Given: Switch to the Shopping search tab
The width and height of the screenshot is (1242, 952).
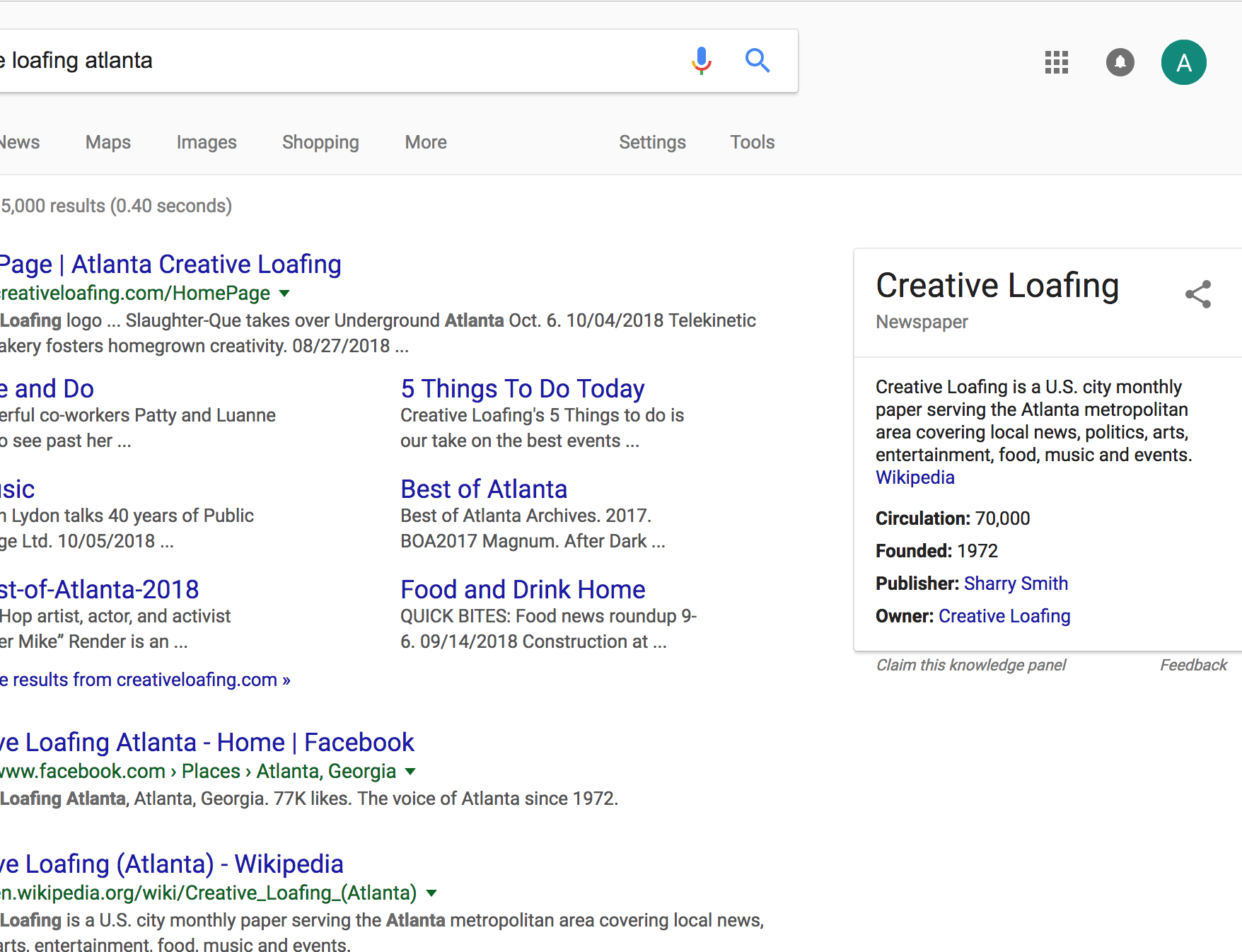Looking at the screenshot, I should coord(320,142).
